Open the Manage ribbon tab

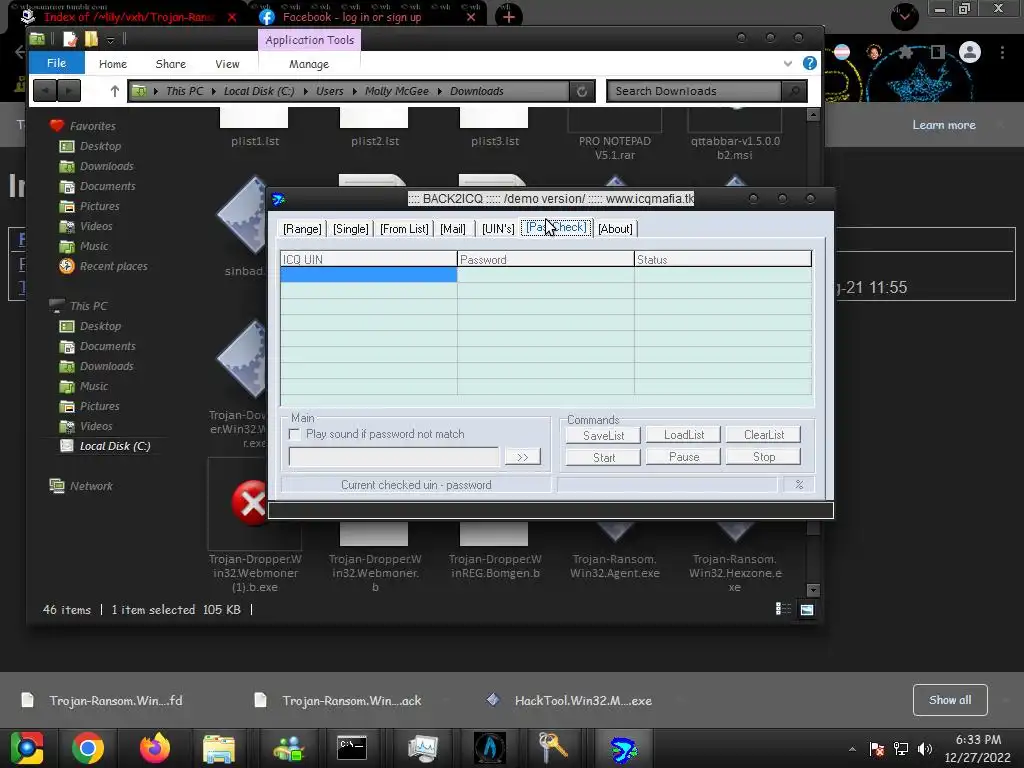click(309, 64)
